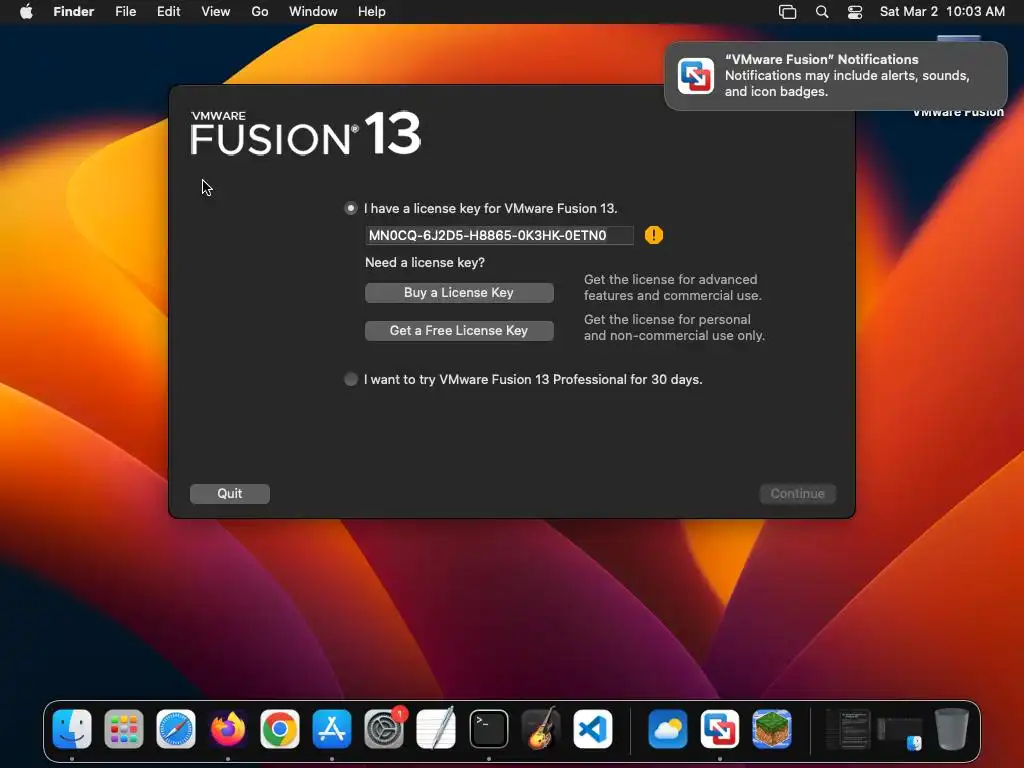Screen dimensions: 1024x768
Task: Open the Apple menu
Action: tap(26, 12)
